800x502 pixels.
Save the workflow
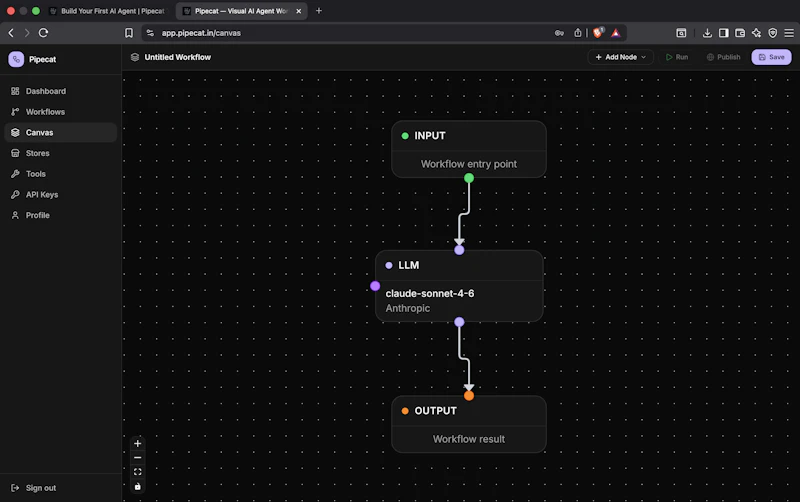coord(771,57)
